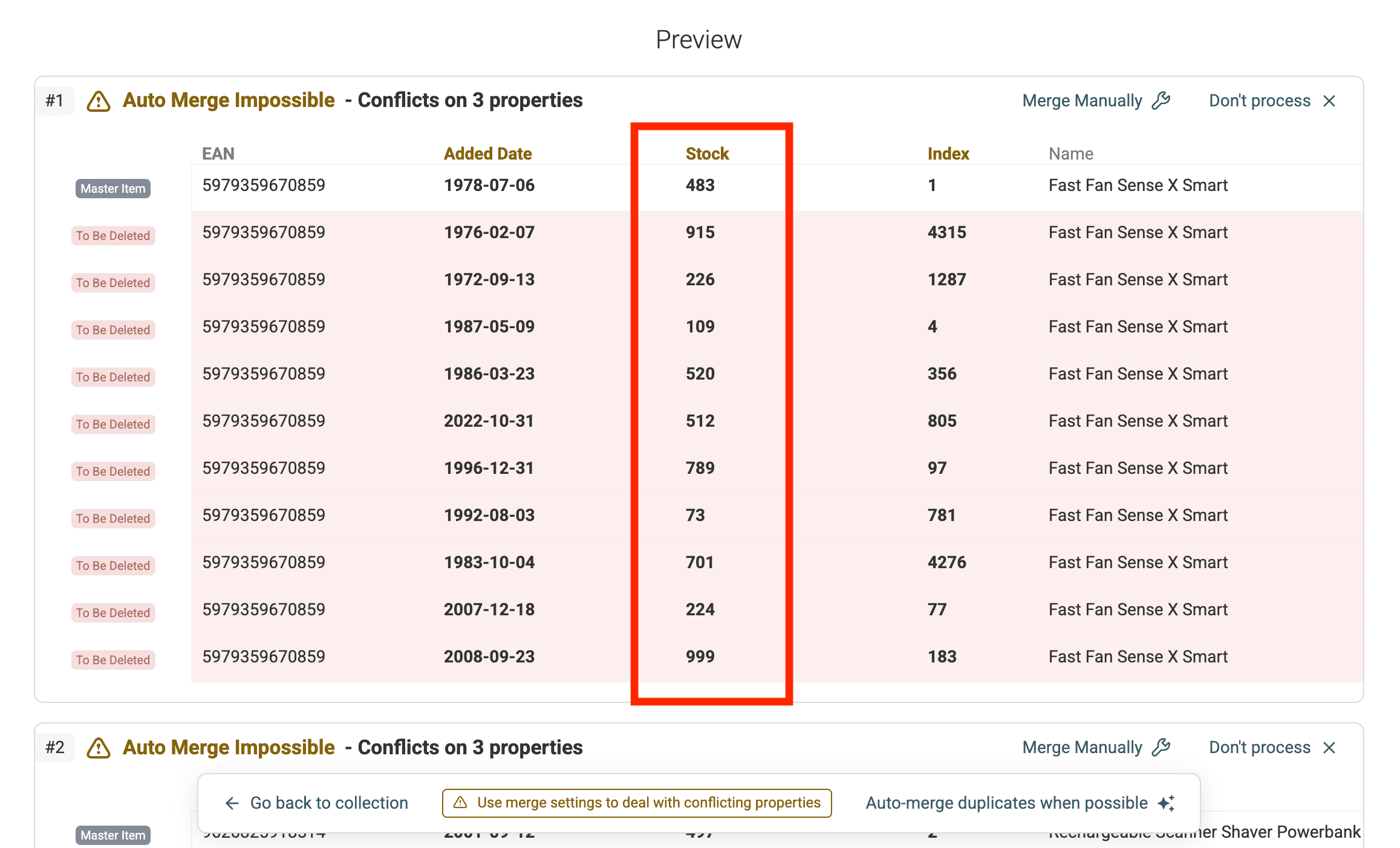1400x848 pixels.
Task: Choose Don't process for group #2
Action: [1272, 747]
